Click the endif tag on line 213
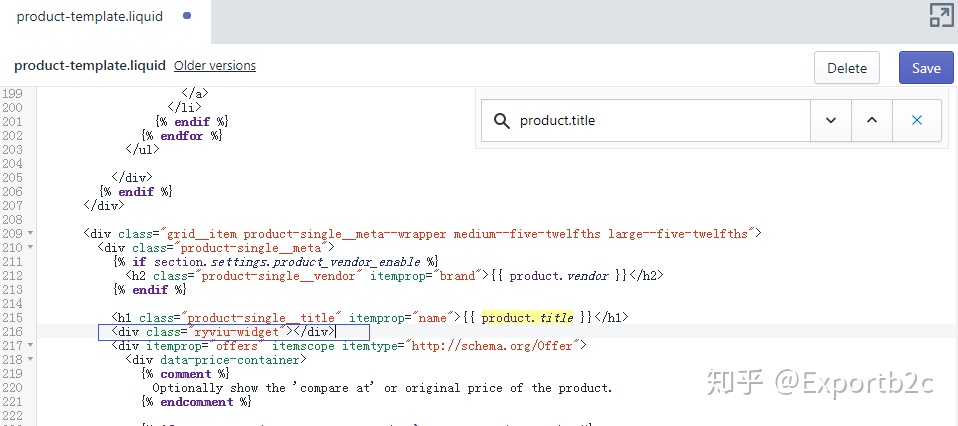The height and width of the screenshot is (426, 958). [x=149, y=290]
